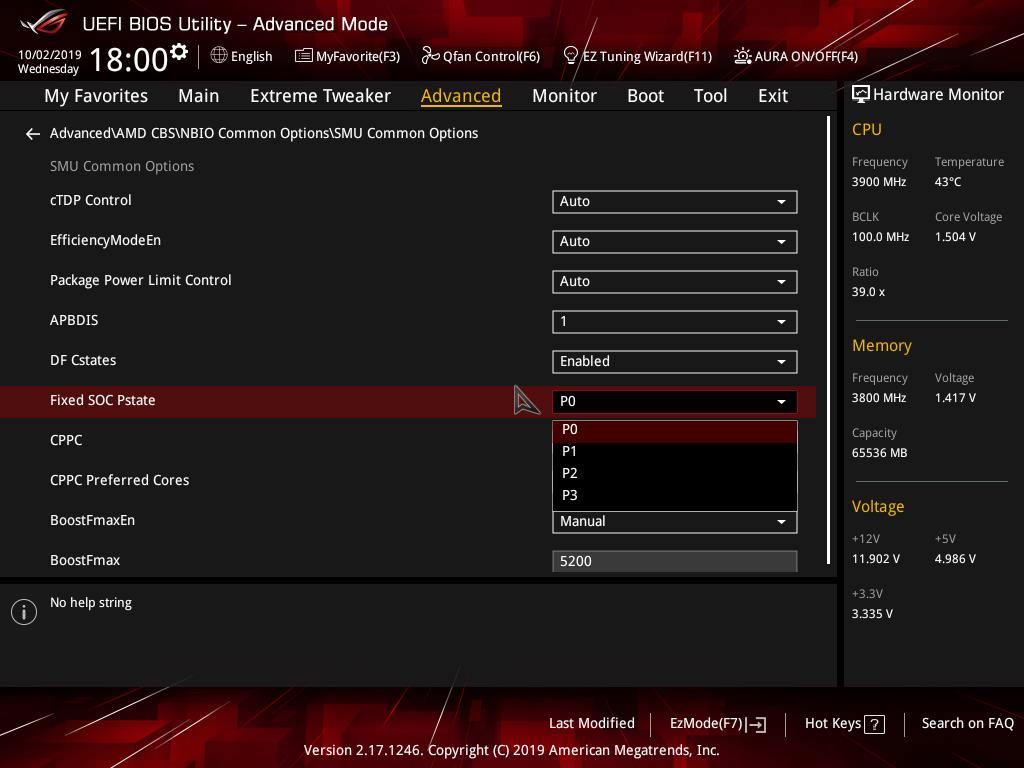Open the EfficiencyModeEn dropdown
The height and width of the screenshot is (768, 1024).
tap(675, 242)
